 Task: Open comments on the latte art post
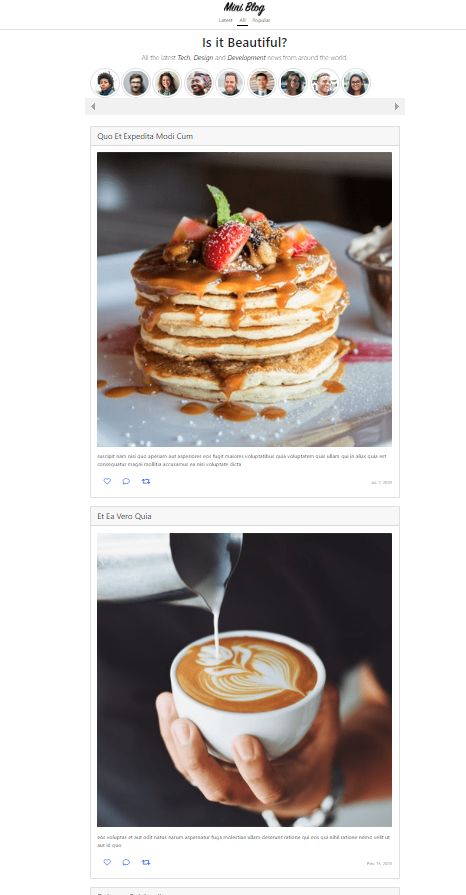click(x=126, y=862)
